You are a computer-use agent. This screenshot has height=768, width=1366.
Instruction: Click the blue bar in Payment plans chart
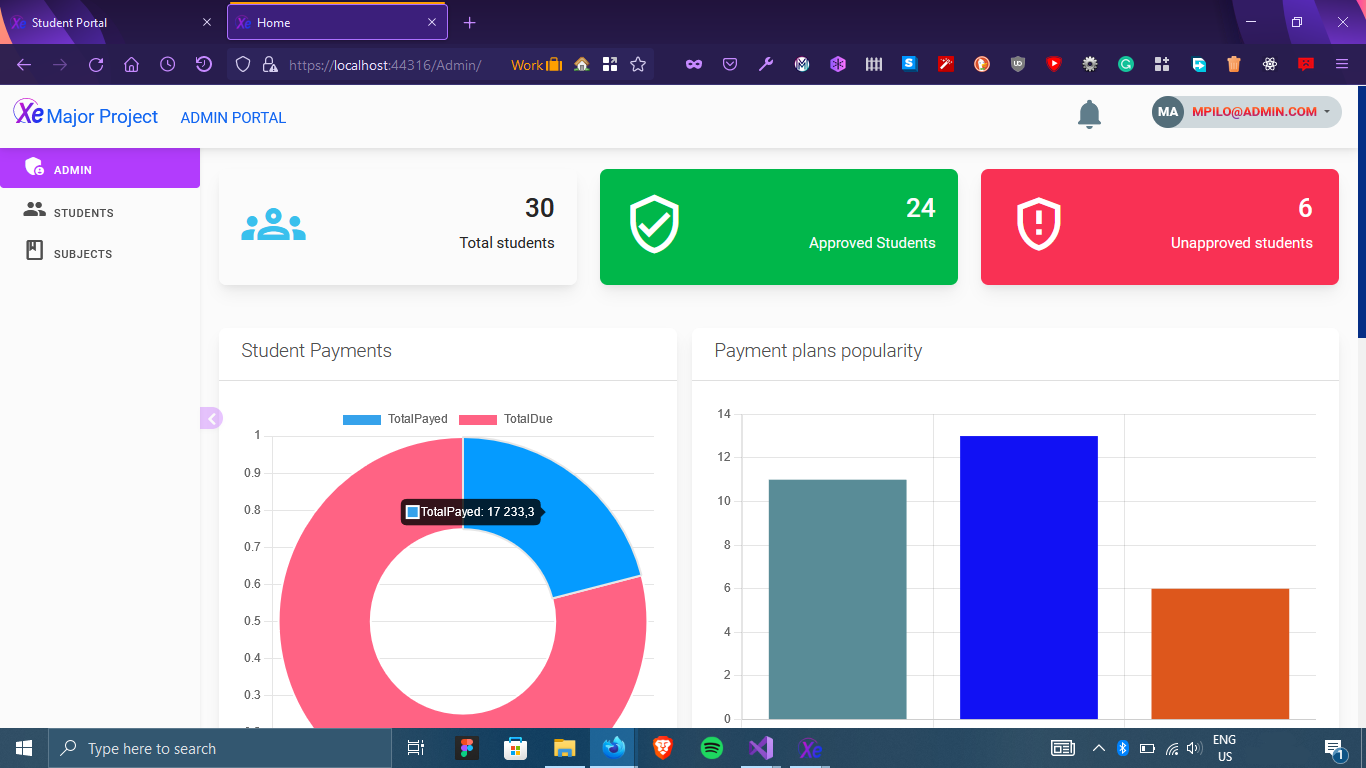click(1028, 577)
